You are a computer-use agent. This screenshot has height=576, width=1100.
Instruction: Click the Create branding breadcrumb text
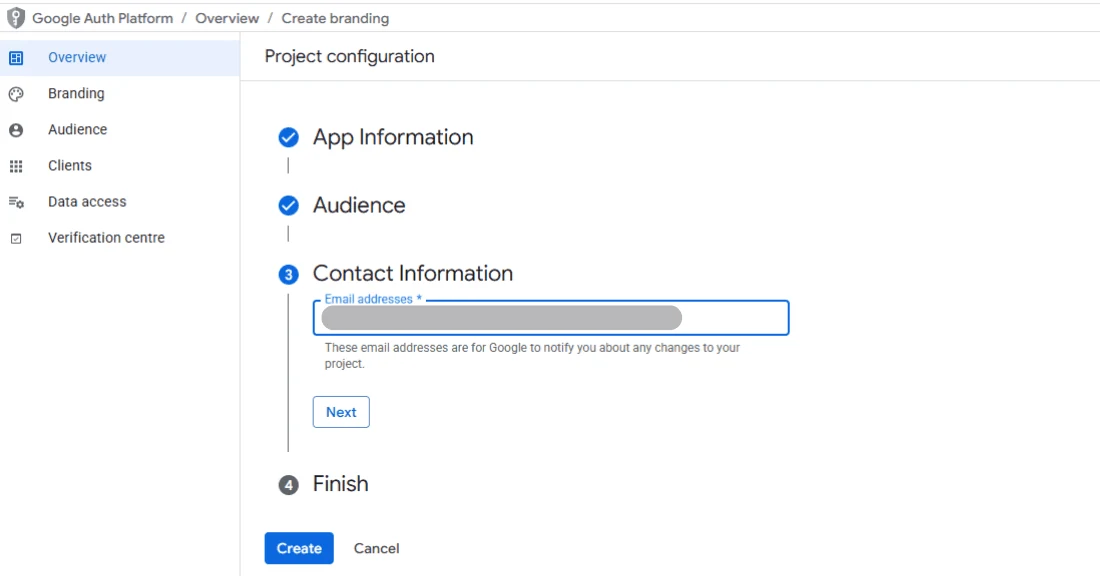coord(335,18)
